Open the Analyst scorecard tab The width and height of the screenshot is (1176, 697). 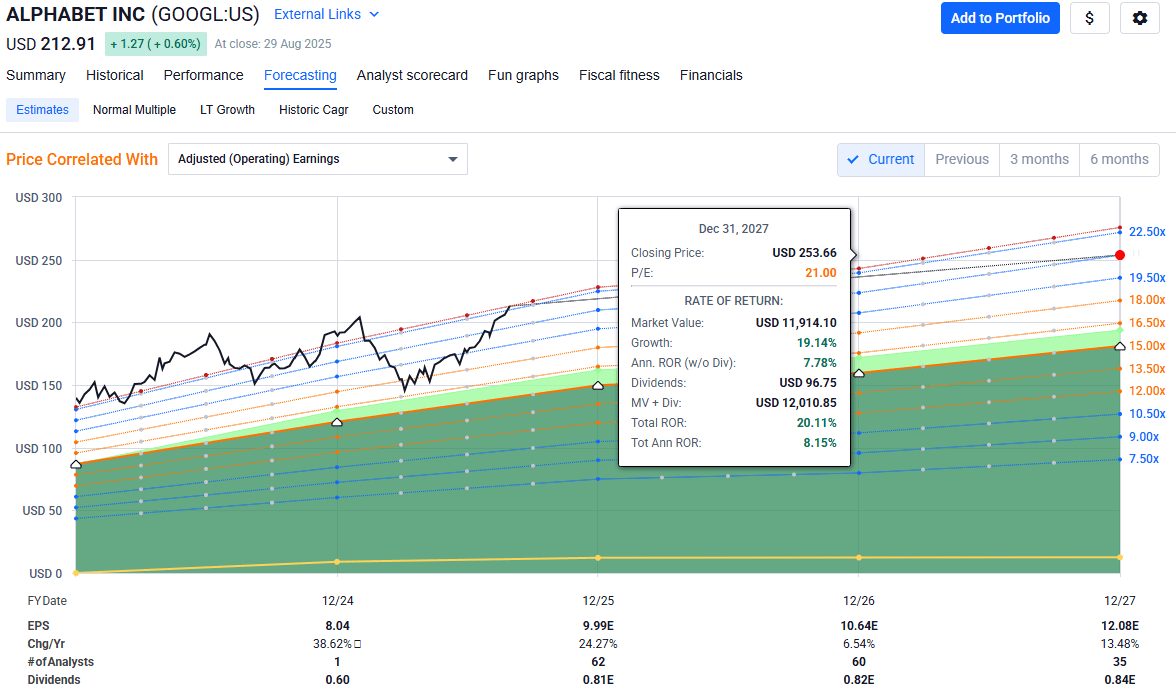tap(412, 75)
